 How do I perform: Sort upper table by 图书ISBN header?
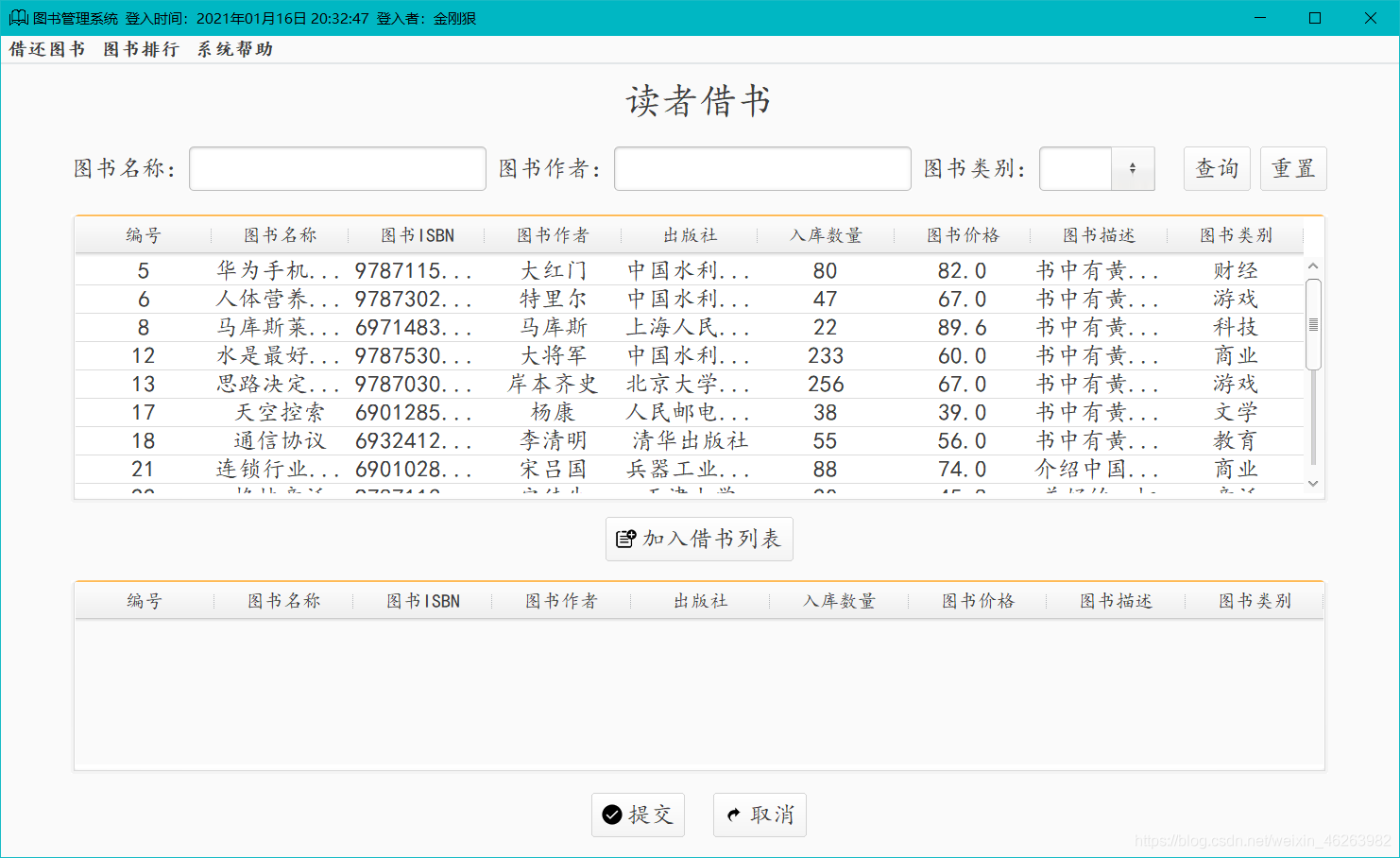417,235
